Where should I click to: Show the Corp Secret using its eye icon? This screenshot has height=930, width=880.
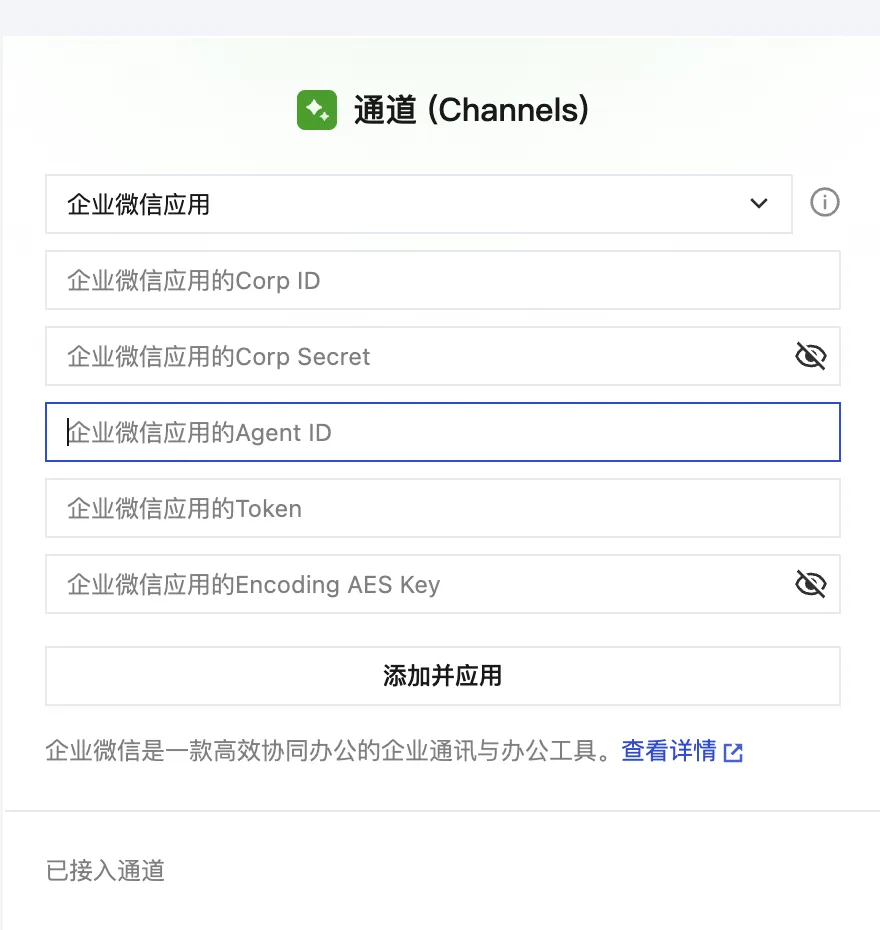[x=810, y=356]
